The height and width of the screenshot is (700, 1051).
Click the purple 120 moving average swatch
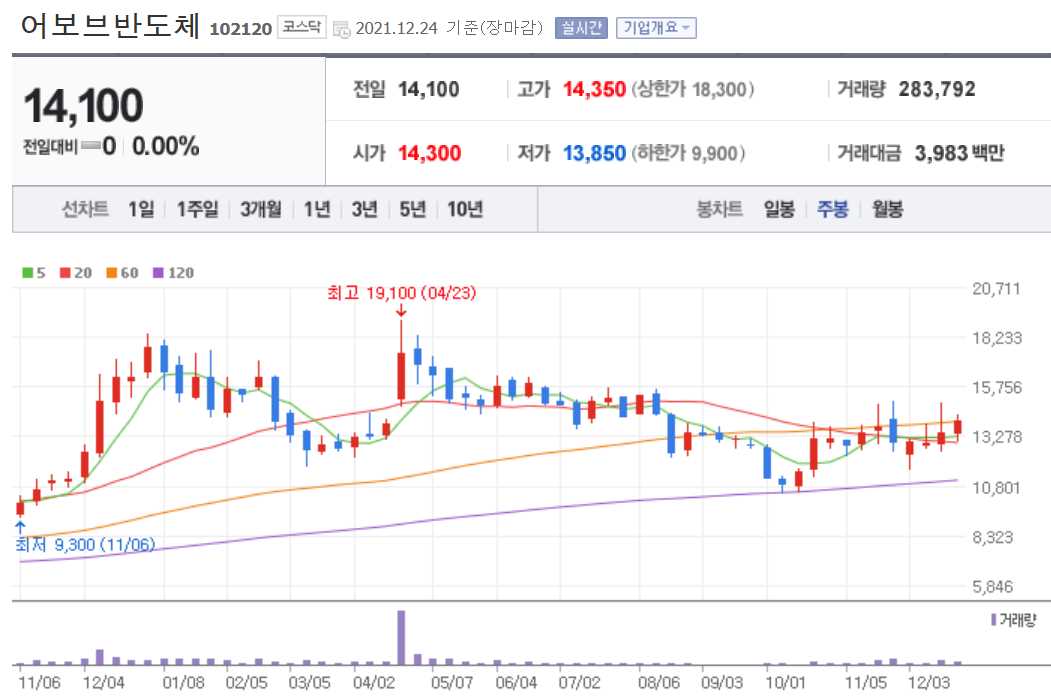pos(158,273)
